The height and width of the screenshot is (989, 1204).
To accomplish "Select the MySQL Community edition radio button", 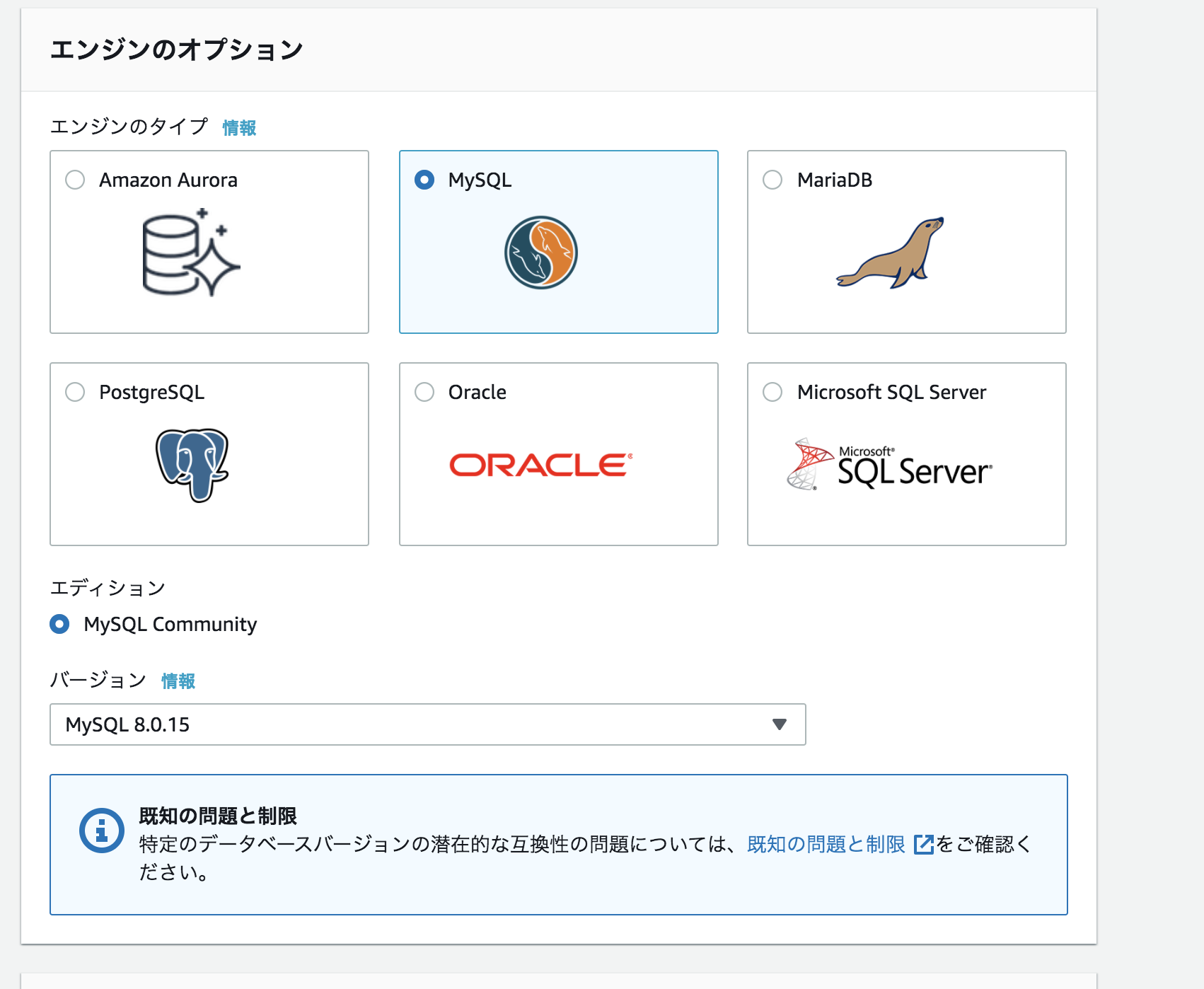I will click(59, 624).
